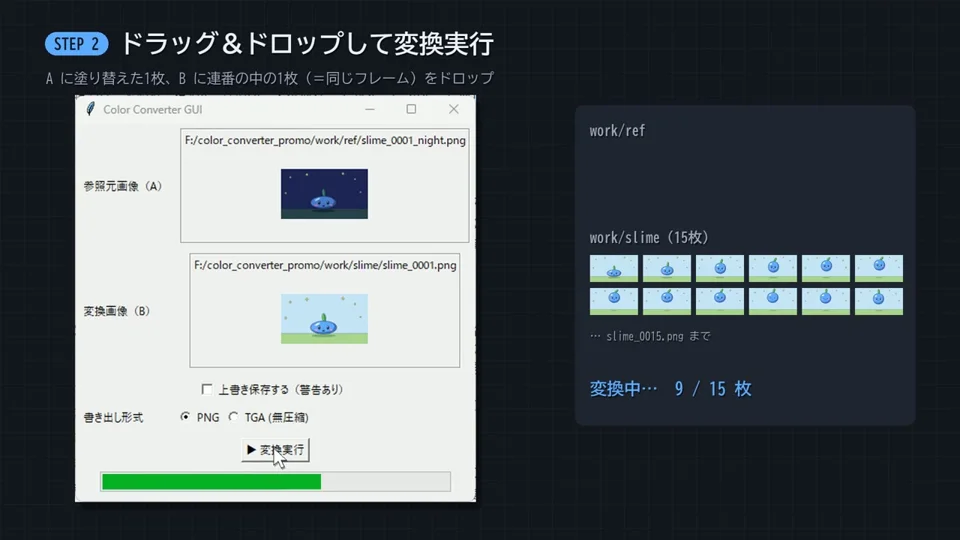Image resolution: width=960 pixels, height=540 pixels.
Task: Click the 書き出し形式 label
Action: point(113,418)
